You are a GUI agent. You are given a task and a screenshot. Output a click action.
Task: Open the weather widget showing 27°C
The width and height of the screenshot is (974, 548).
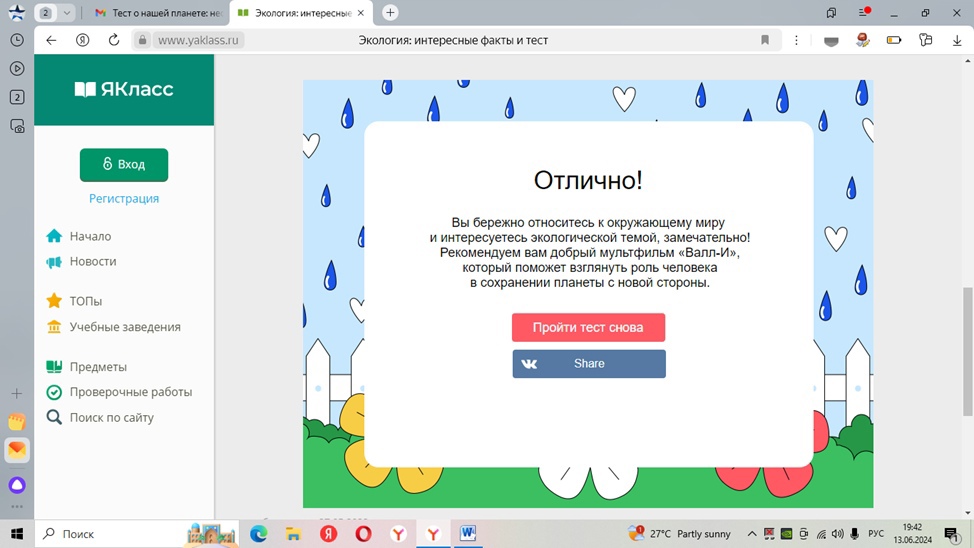[x=680, y=534]
